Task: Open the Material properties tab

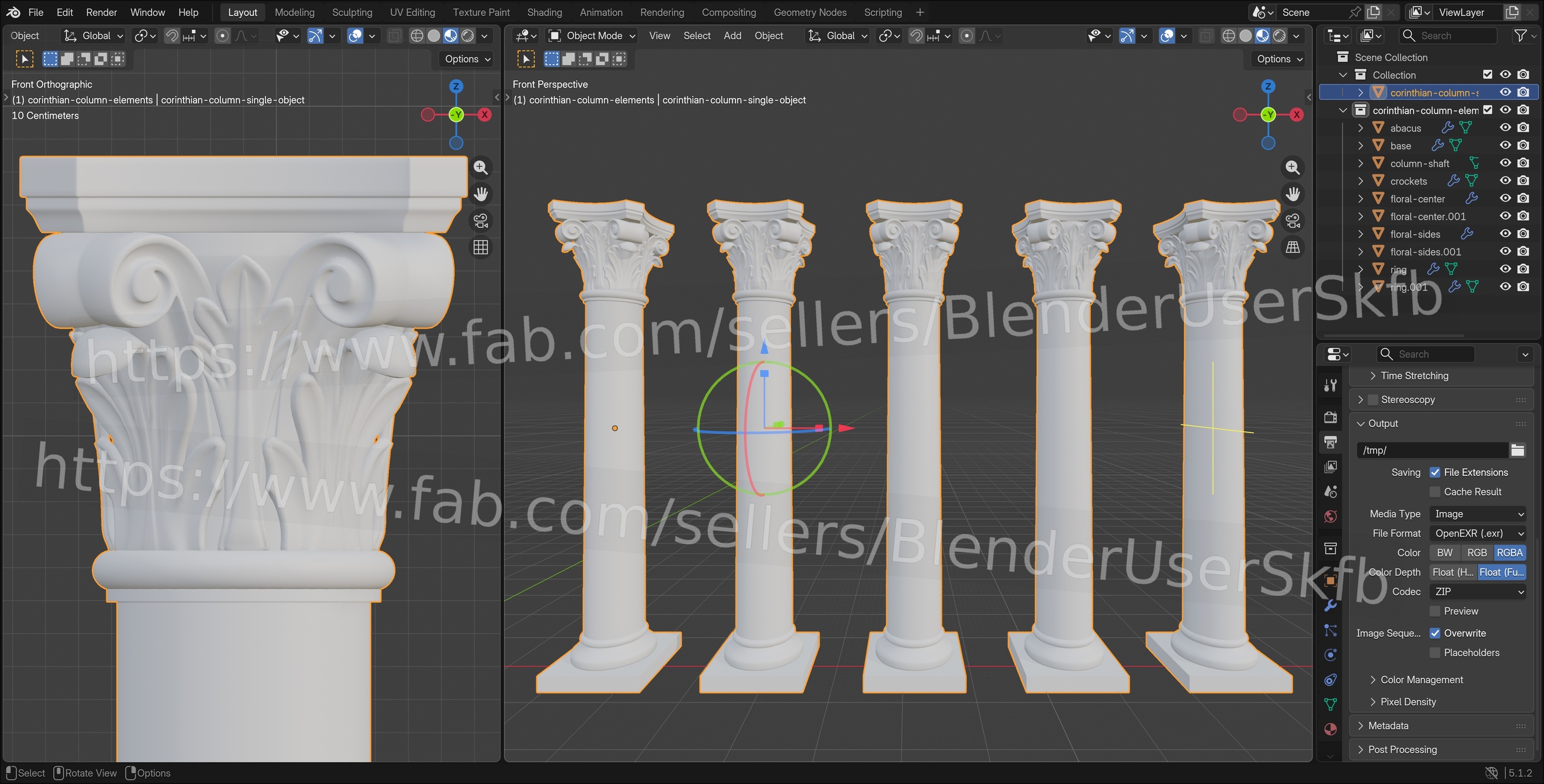Action: coord(1330,729)
